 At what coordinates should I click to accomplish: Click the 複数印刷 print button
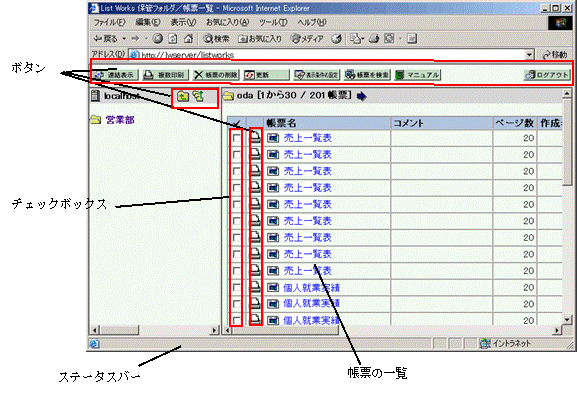point(166,75)
